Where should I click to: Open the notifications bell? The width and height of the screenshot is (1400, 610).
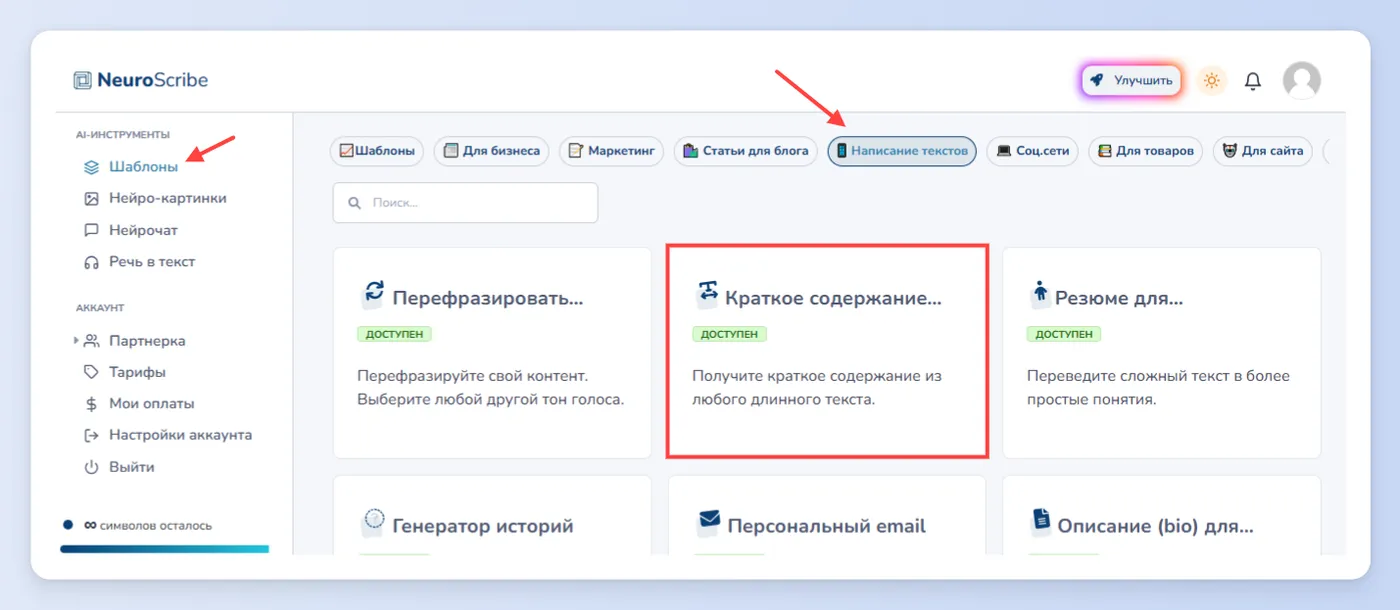pos(1252,81)
